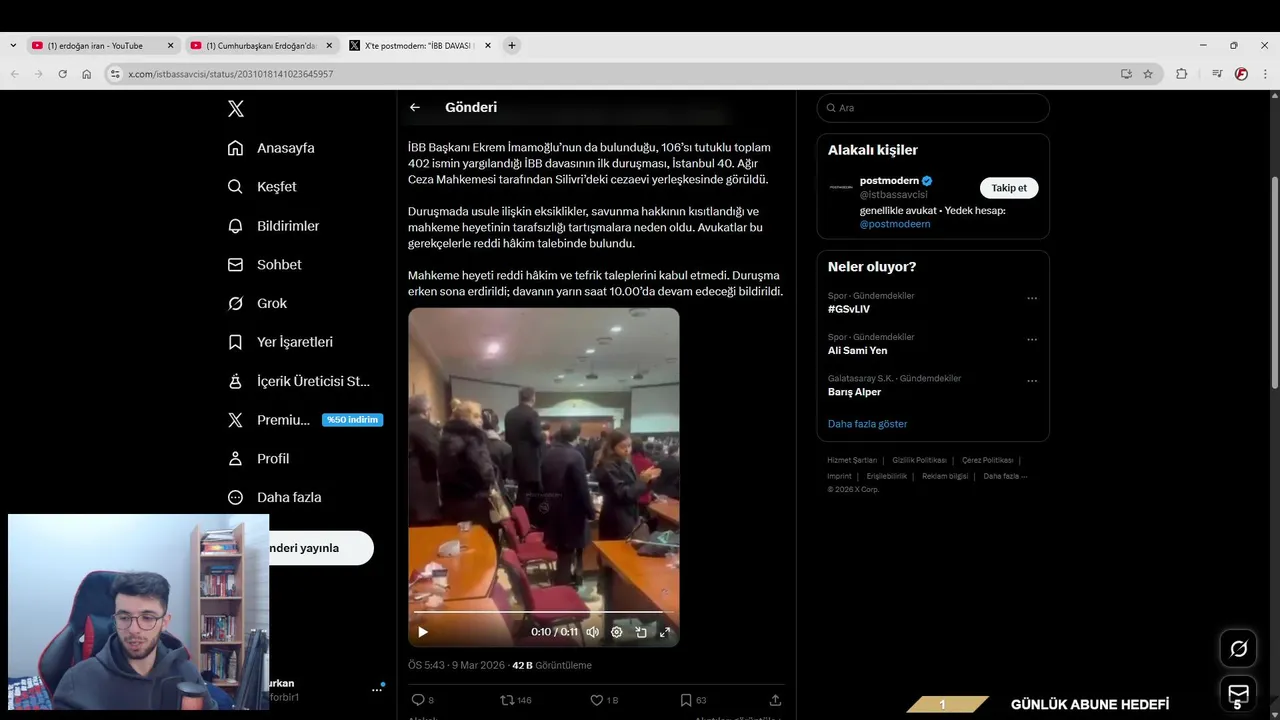Open Barış Alper trend
Image resolution: width=1280 pixels, height=720 pixels.
854,392
